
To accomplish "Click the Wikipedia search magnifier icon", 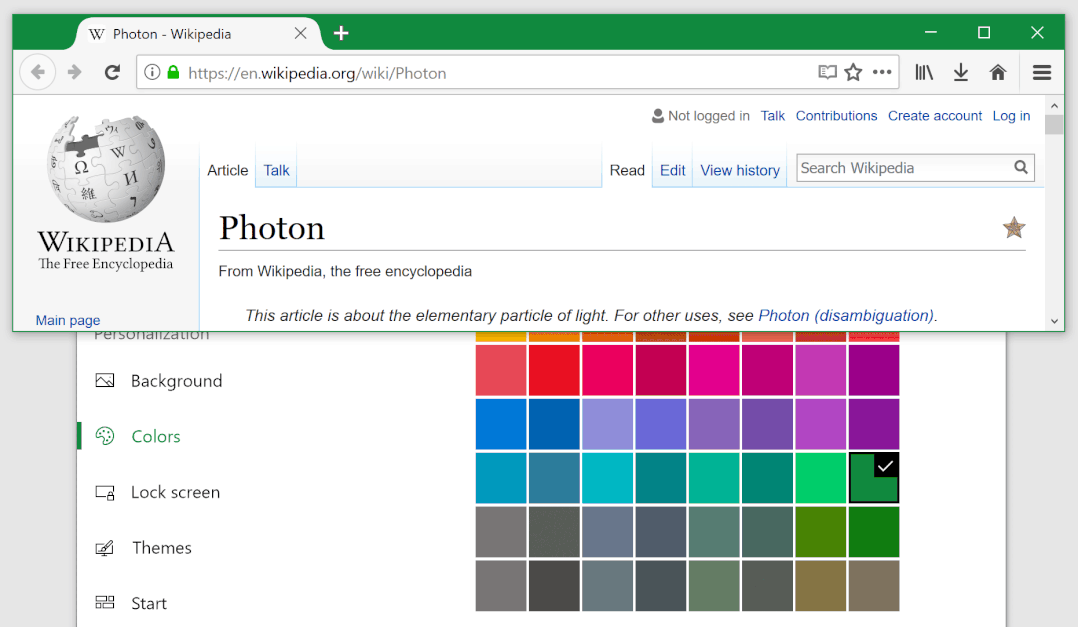I will pyautogui.click(x=1021, y=168).
